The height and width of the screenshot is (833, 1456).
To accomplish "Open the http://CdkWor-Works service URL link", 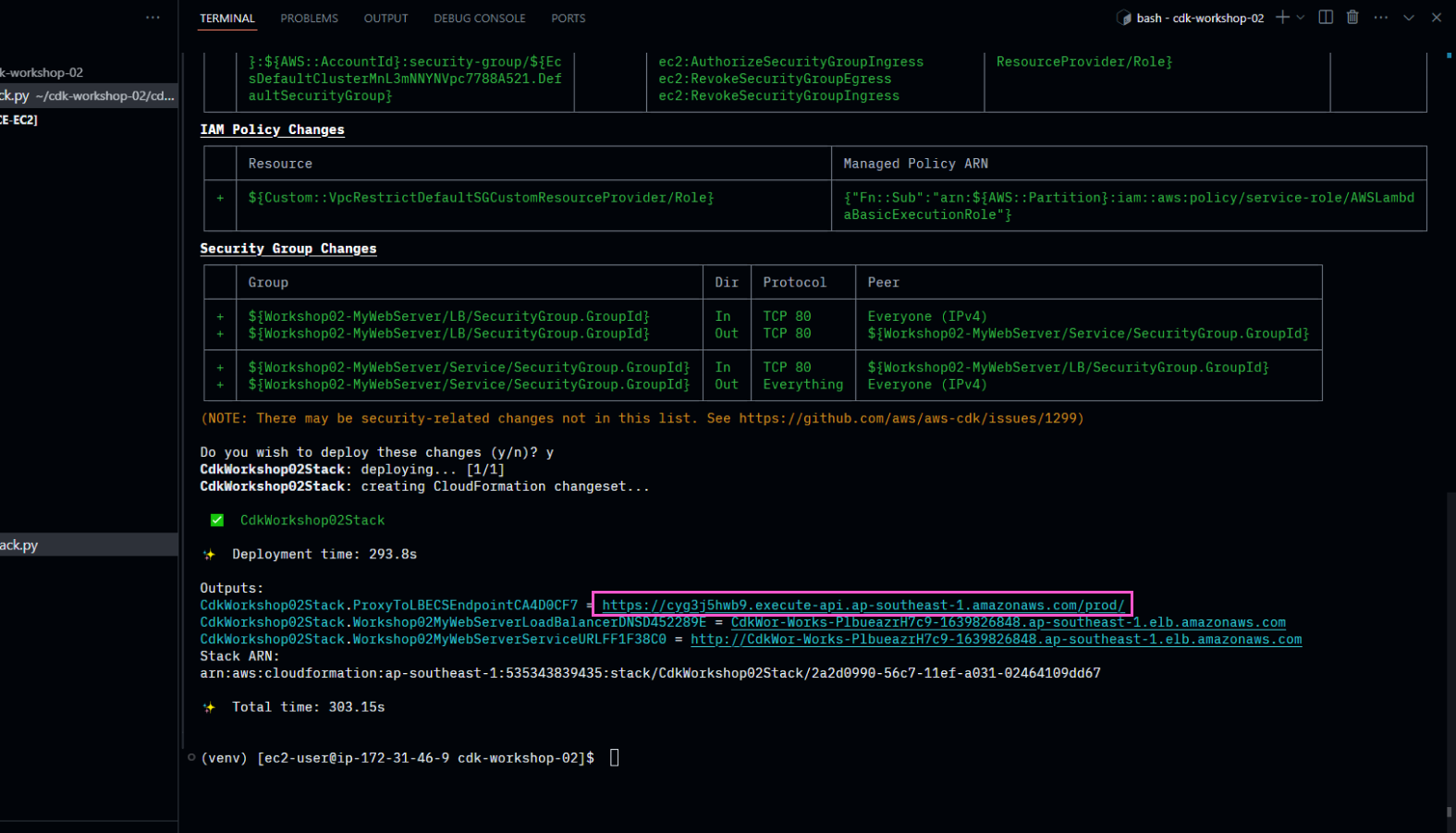I will 996,640.
